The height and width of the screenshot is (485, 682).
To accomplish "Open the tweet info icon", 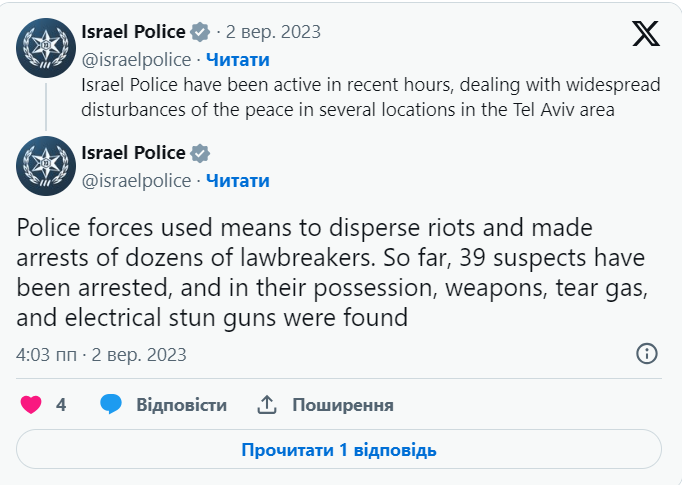I will (647, 354).
